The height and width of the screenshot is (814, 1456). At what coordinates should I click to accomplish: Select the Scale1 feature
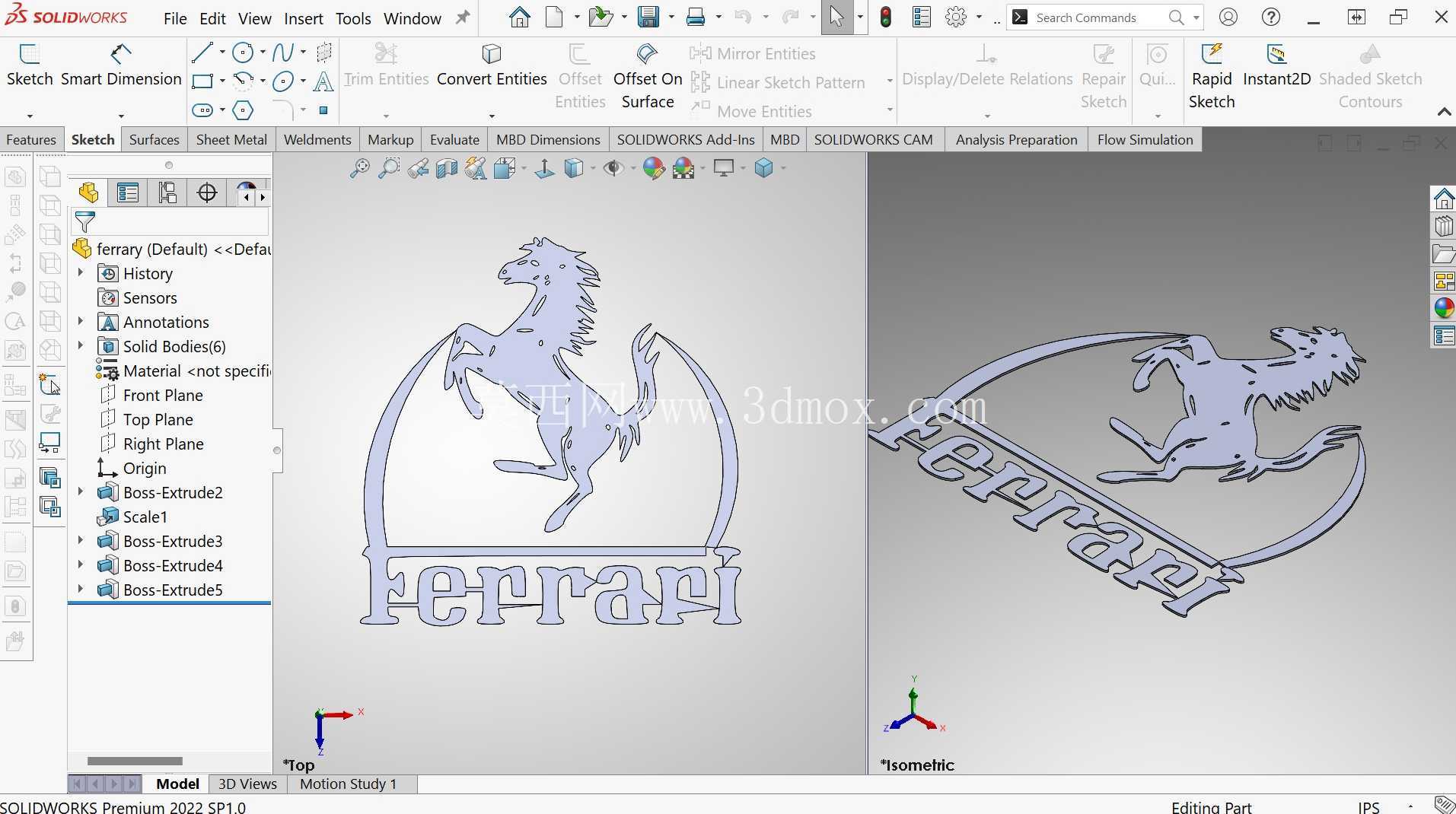145,517
